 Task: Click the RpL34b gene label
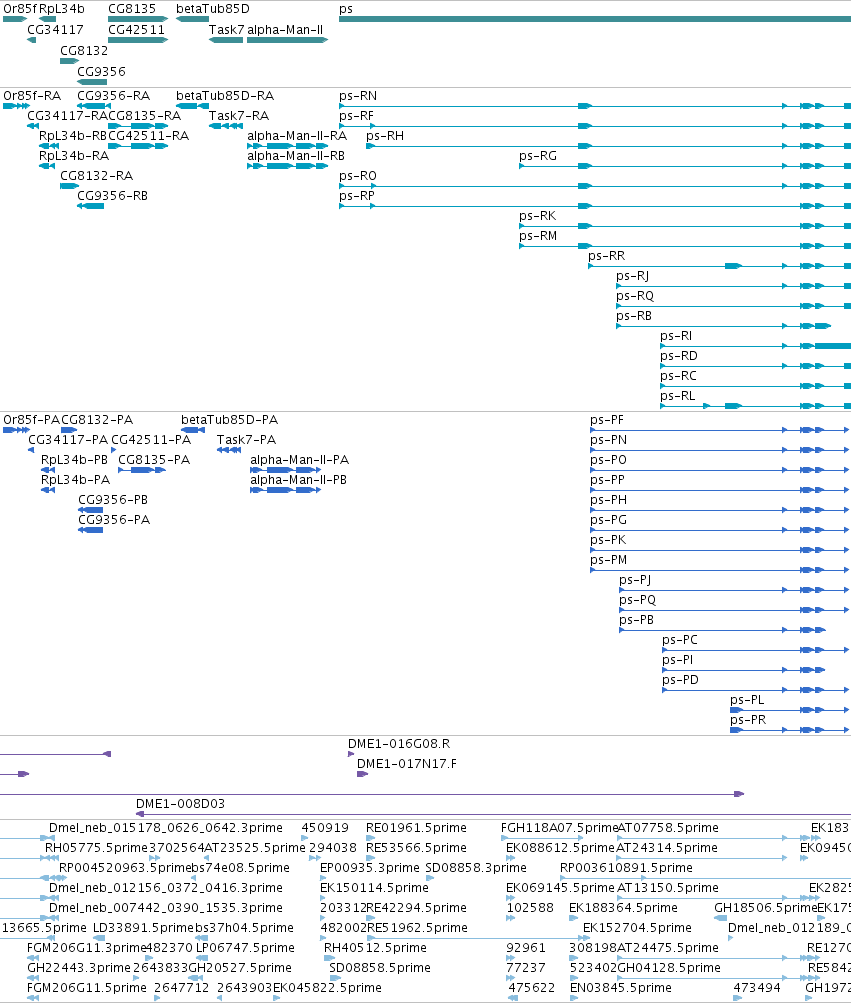[x=61, y=9]
